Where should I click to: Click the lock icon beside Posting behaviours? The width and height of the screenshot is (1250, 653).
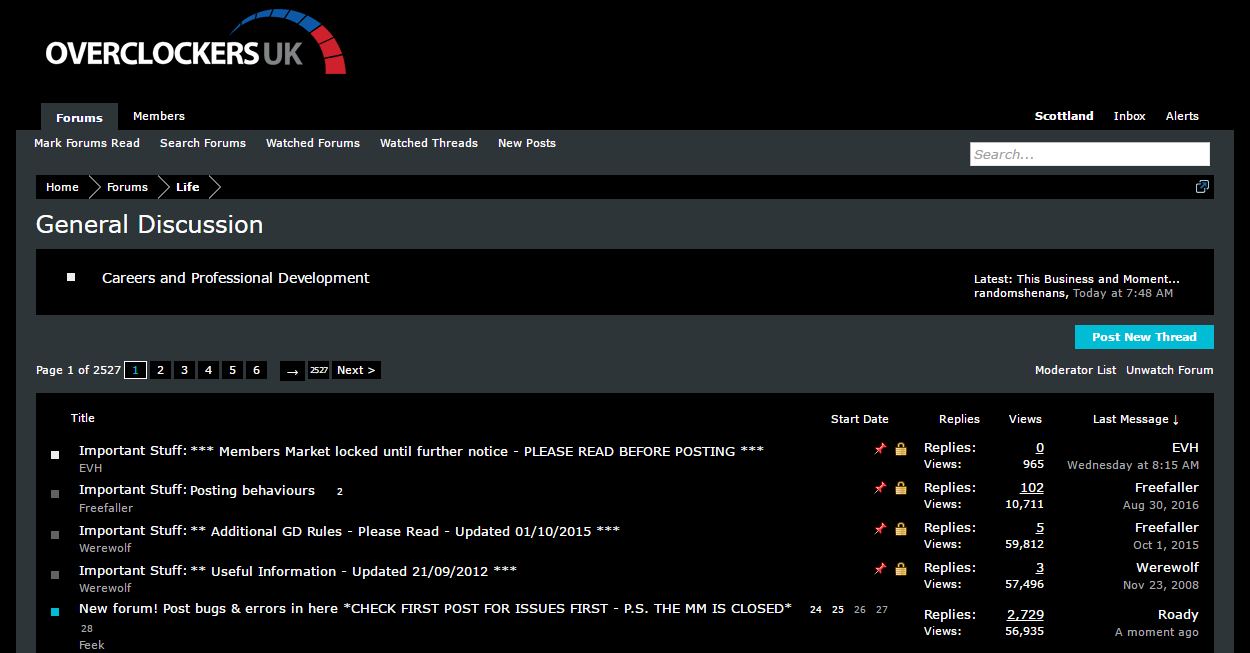click(x=900, y=489)
